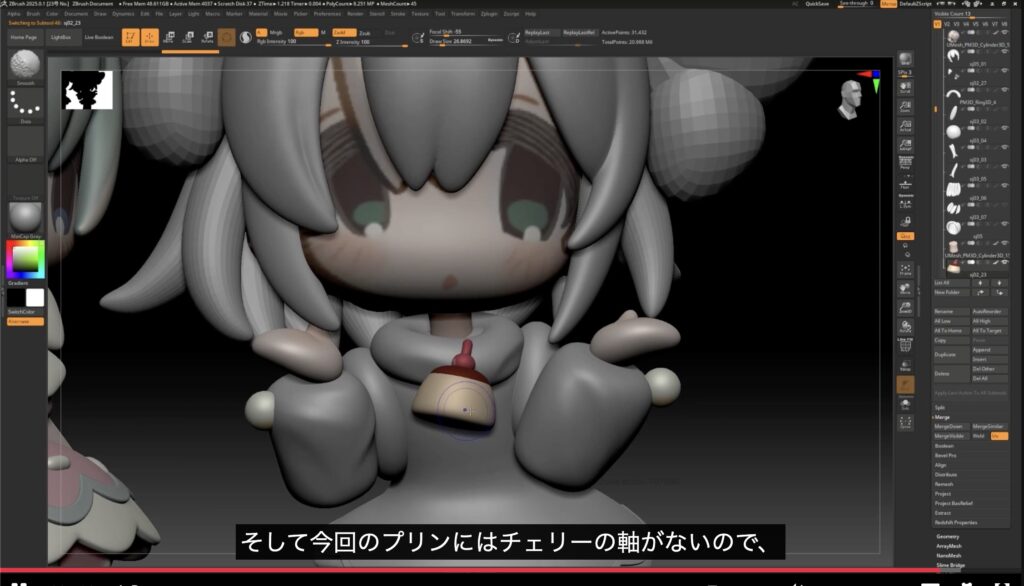
Task: Activate Draw mode button
Action: point(150,37)
